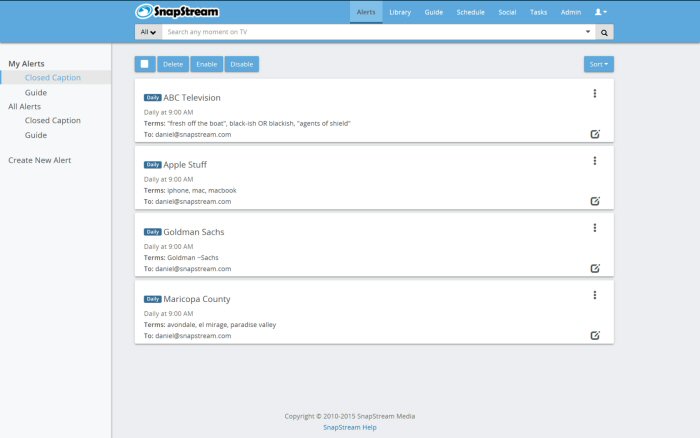This screenshot has height=438, width=700.
Task: Select Closed Caption under All Alerts
Action: (53, 120)
